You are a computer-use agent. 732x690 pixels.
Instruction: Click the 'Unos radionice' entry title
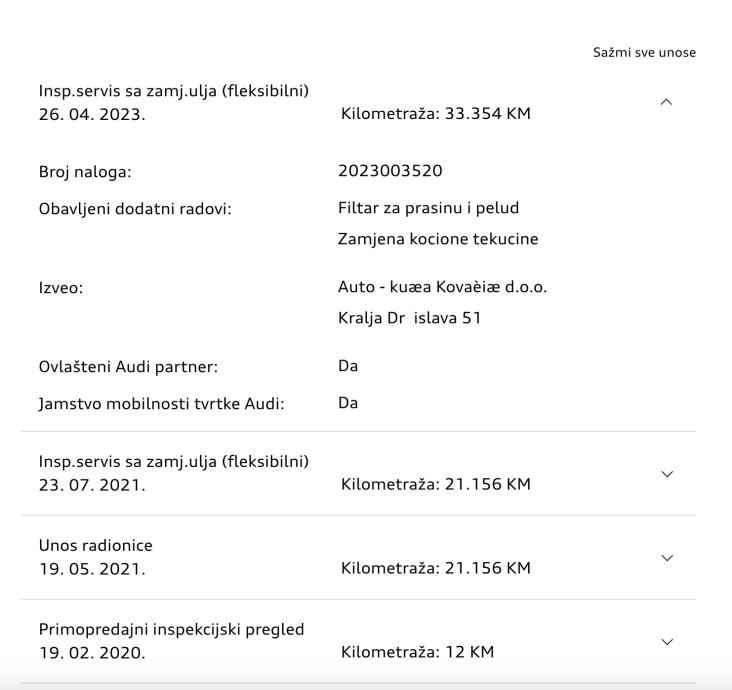click(96, 545)
